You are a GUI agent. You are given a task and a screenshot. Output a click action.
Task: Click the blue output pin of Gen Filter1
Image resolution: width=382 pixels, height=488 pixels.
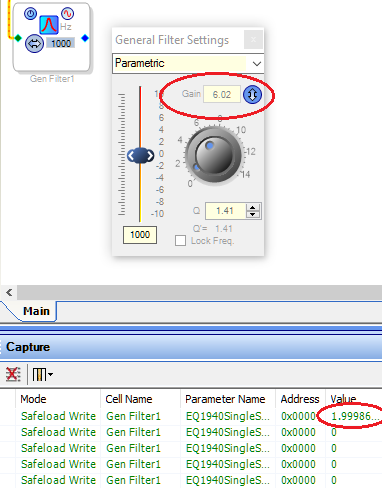[x=85, y=38]
